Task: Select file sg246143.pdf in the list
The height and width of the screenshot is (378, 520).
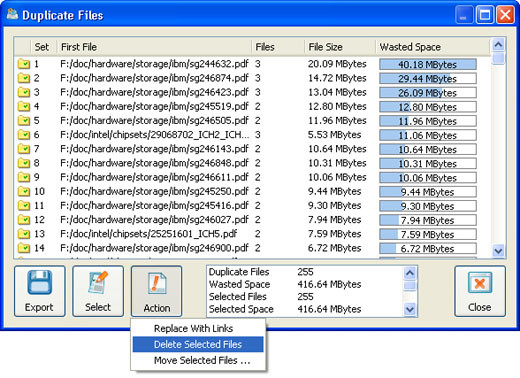Action: tap(154, 149)
